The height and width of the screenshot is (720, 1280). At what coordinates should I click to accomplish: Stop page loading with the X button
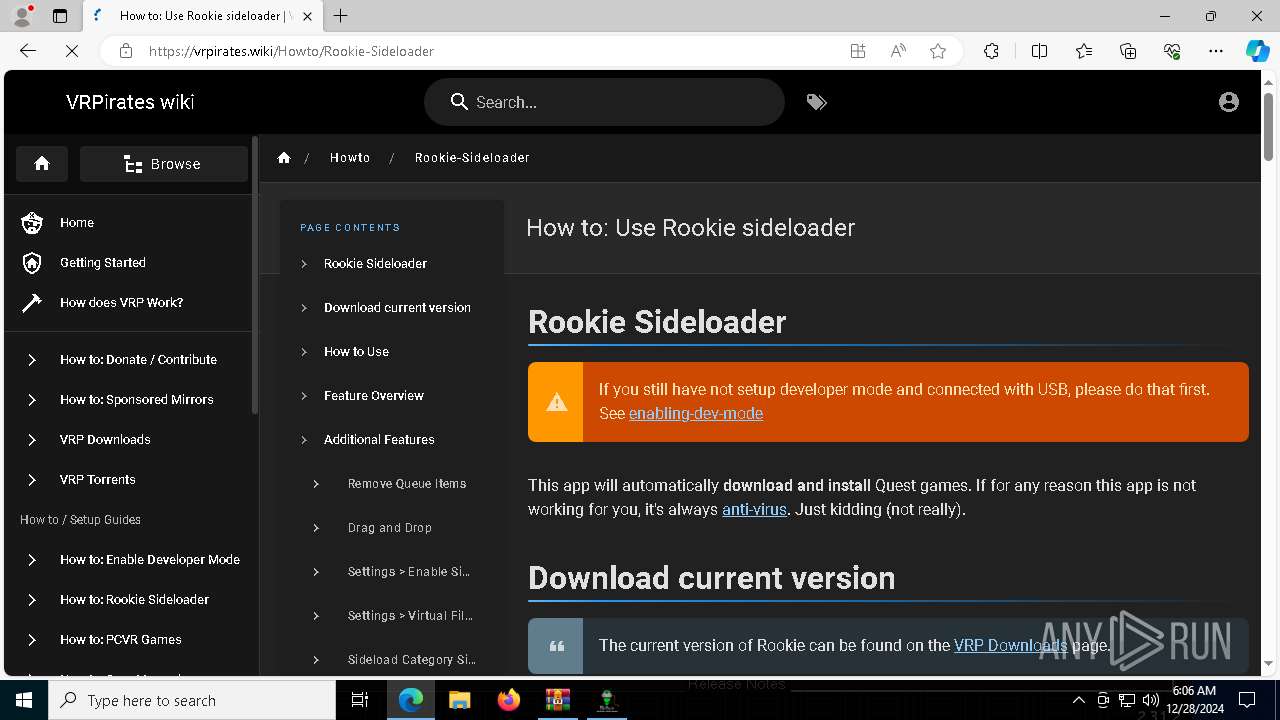(x=72, y=51)
